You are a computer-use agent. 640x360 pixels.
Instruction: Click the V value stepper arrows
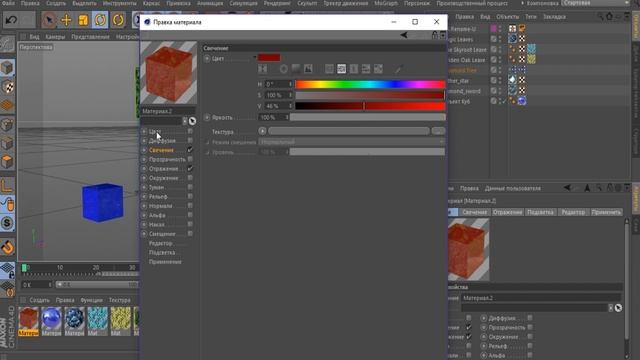pos(291,106)
